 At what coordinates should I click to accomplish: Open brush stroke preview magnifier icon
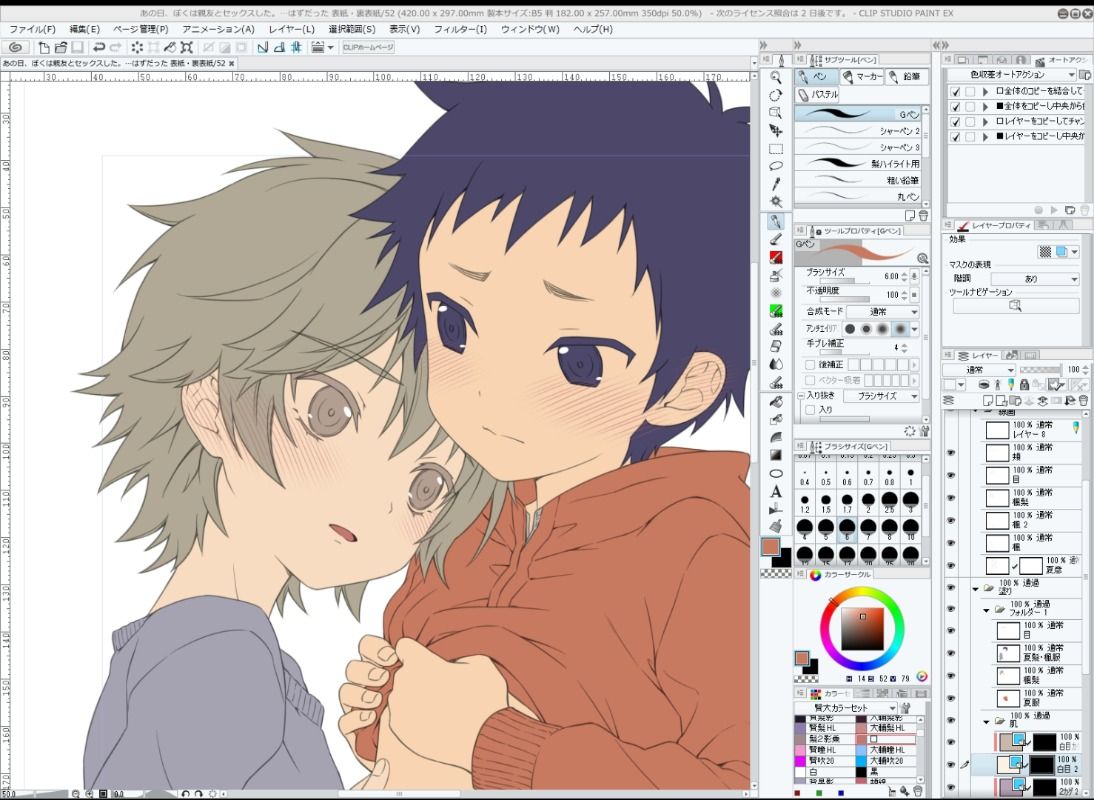pyautogui.click(x=922, y=258)
